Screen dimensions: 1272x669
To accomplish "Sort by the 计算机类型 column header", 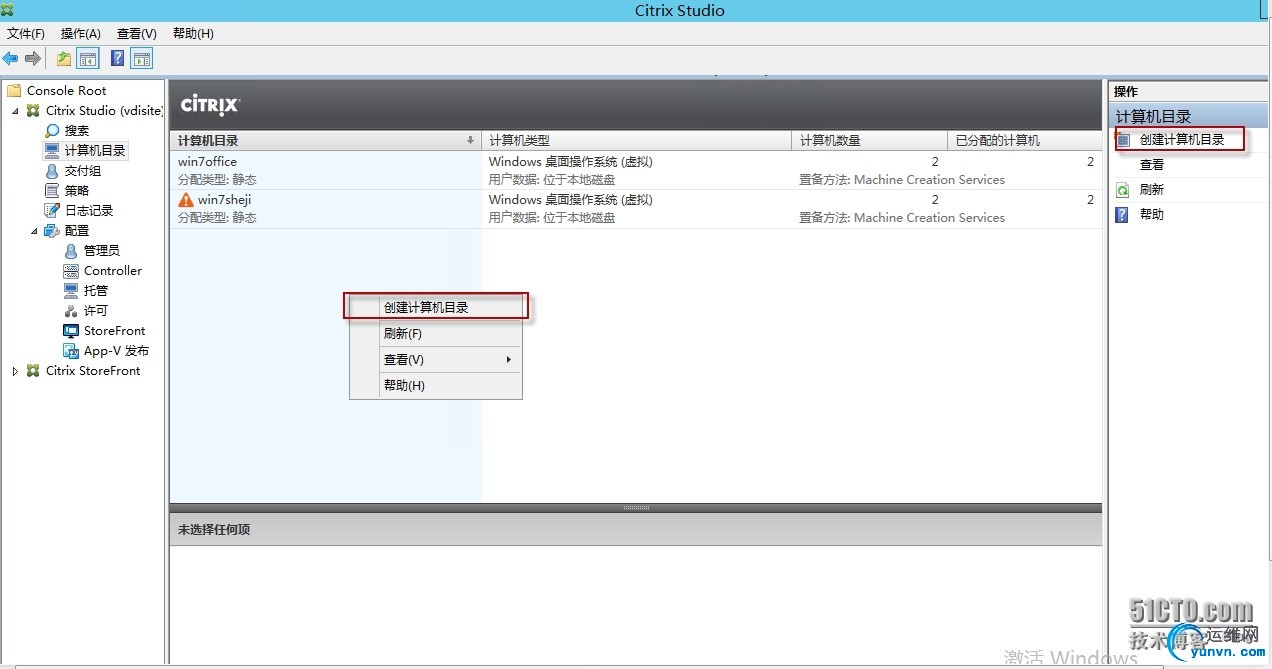I will click(x=636, y=140).
